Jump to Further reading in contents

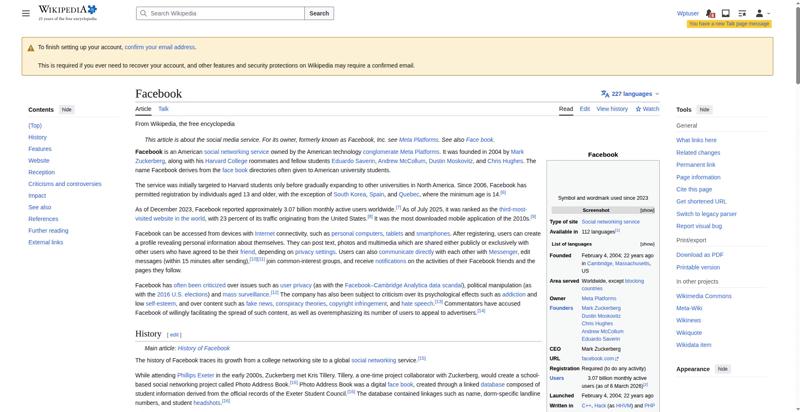(48, 231)
